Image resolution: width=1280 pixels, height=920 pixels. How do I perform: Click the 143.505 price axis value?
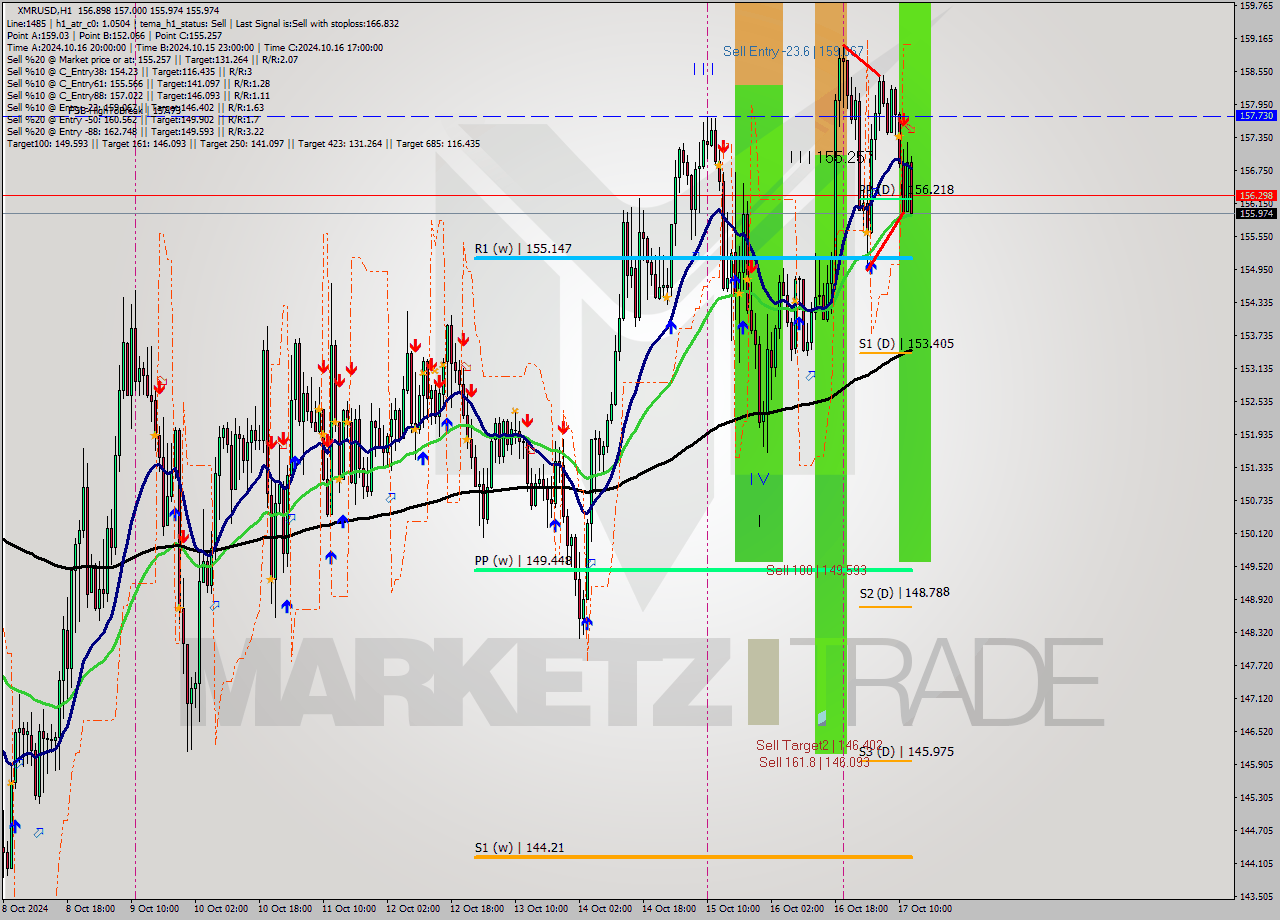tap(1257, 896)
